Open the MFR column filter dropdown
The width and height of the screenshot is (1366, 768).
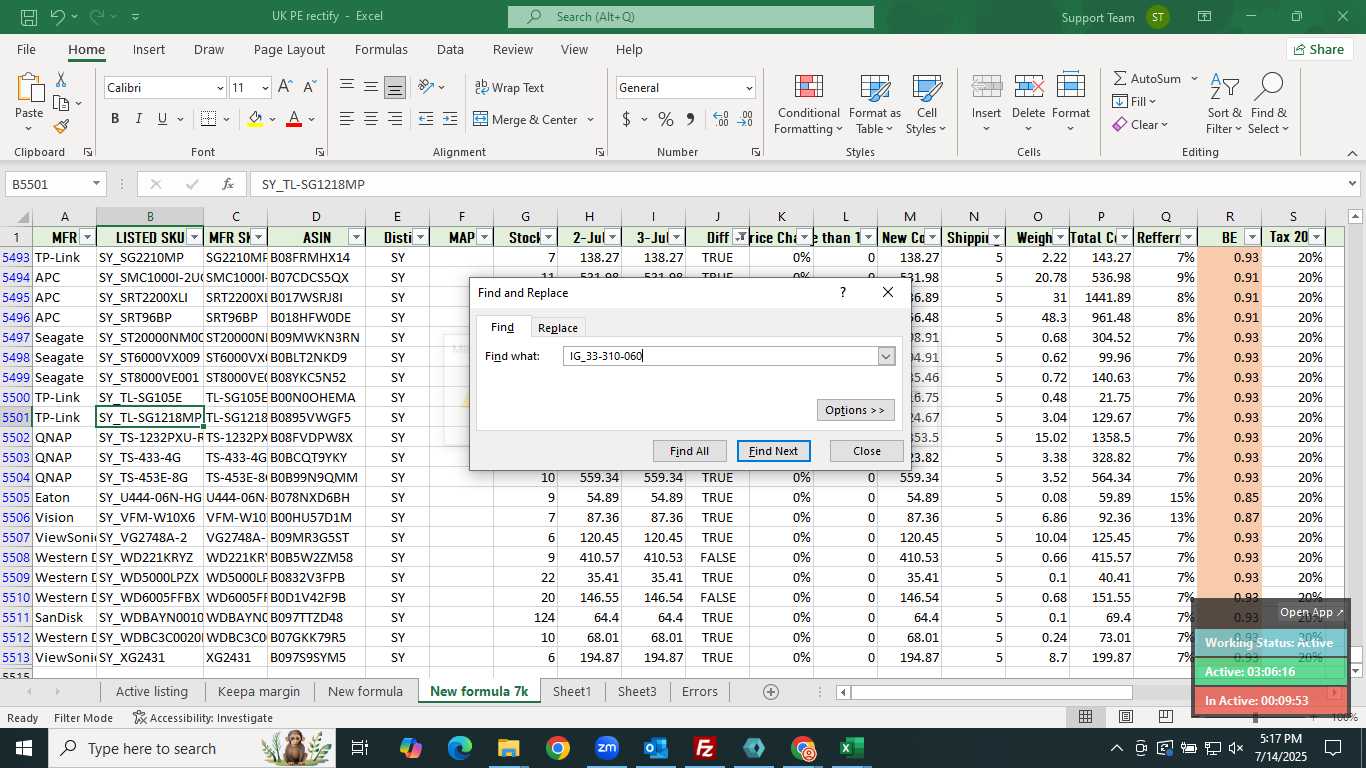87,237
